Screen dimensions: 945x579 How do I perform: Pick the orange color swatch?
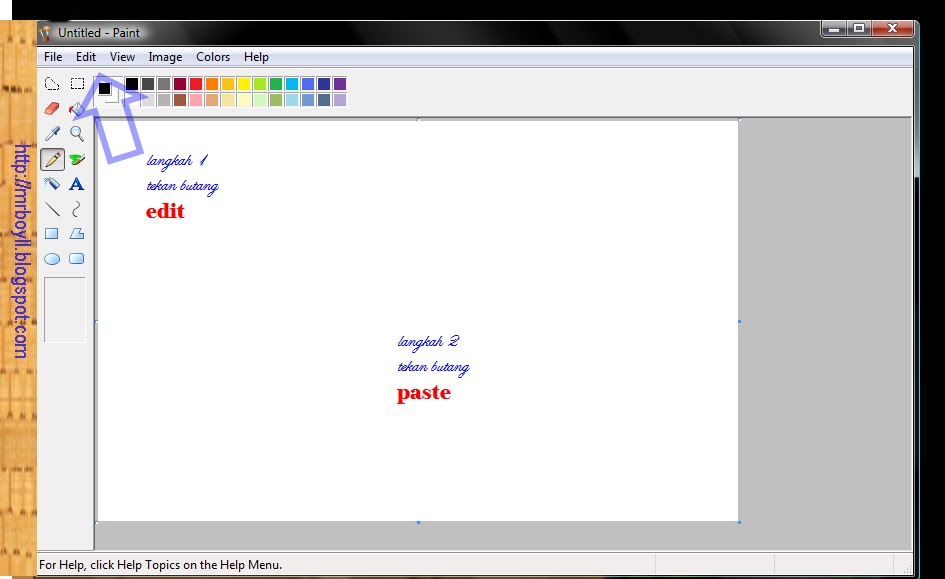pos(212,84)
